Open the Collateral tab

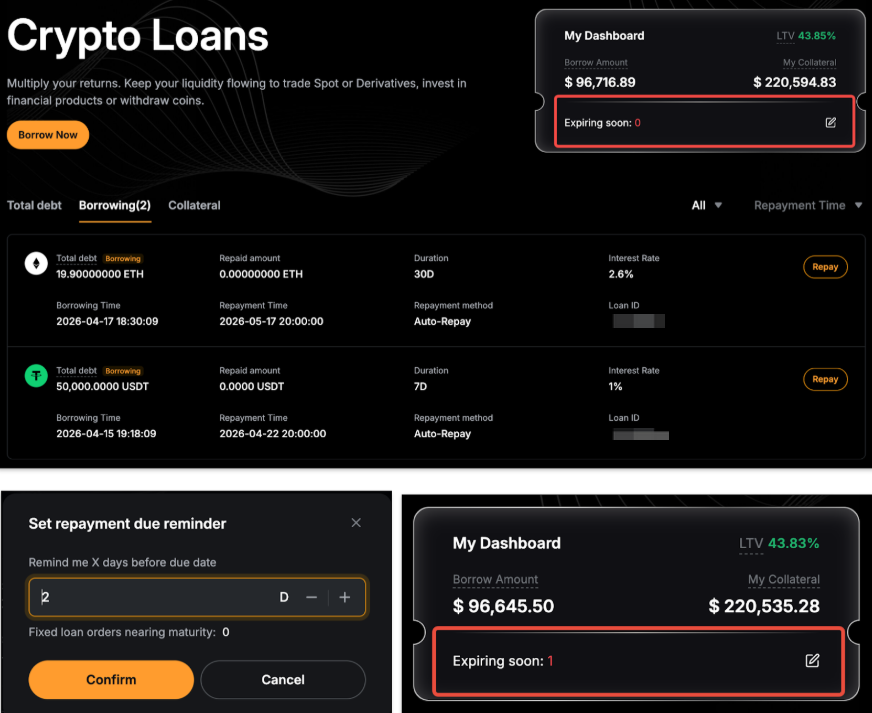point(194,205)
